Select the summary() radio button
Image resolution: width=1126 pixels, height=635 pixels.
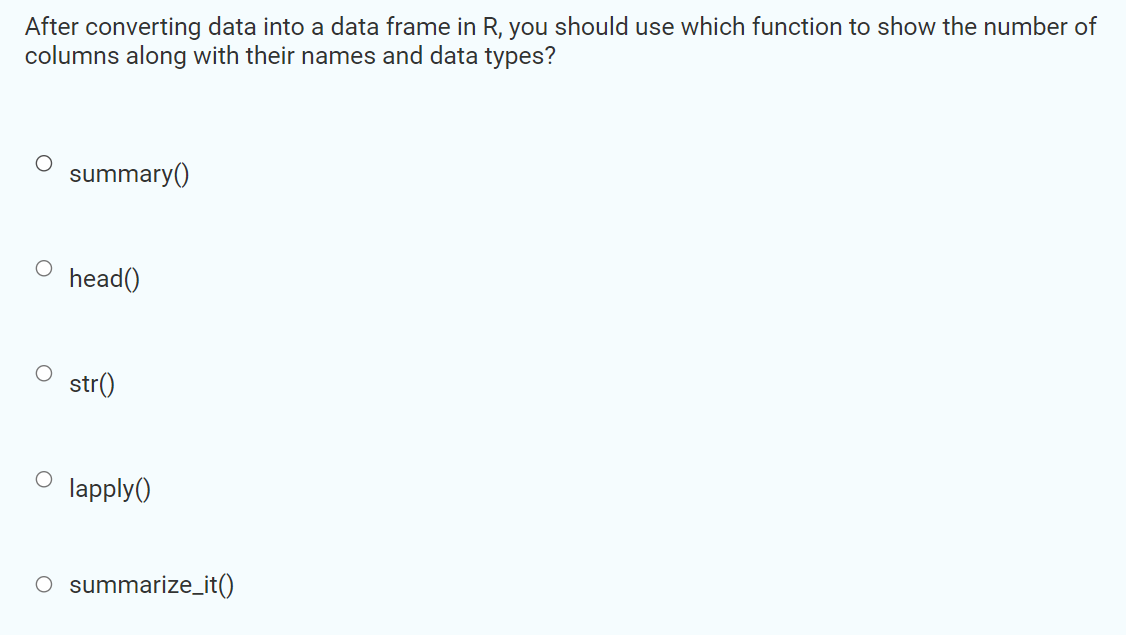(44, 163)
